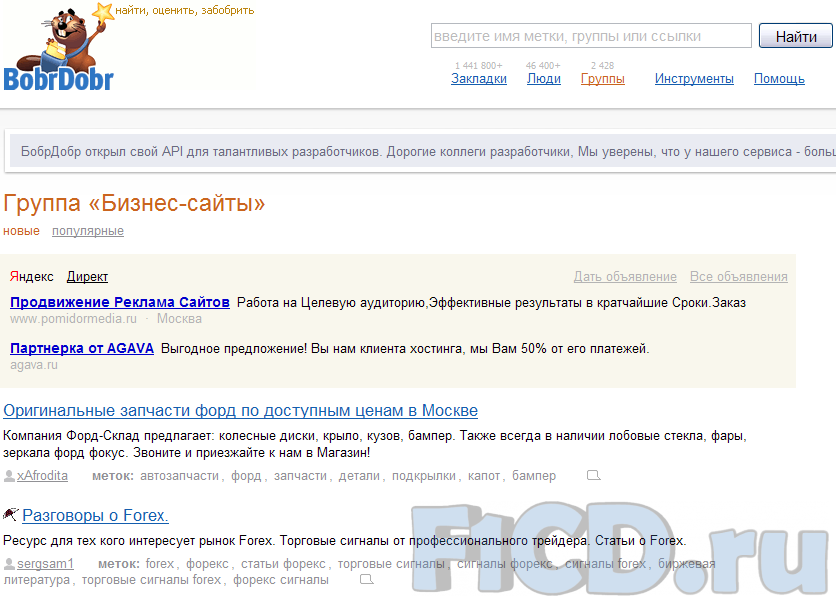The width and height of the screenshot is (836, 603).
Task: Click the user icon beside xAfrodita
Action: click(x=9, y=476)
